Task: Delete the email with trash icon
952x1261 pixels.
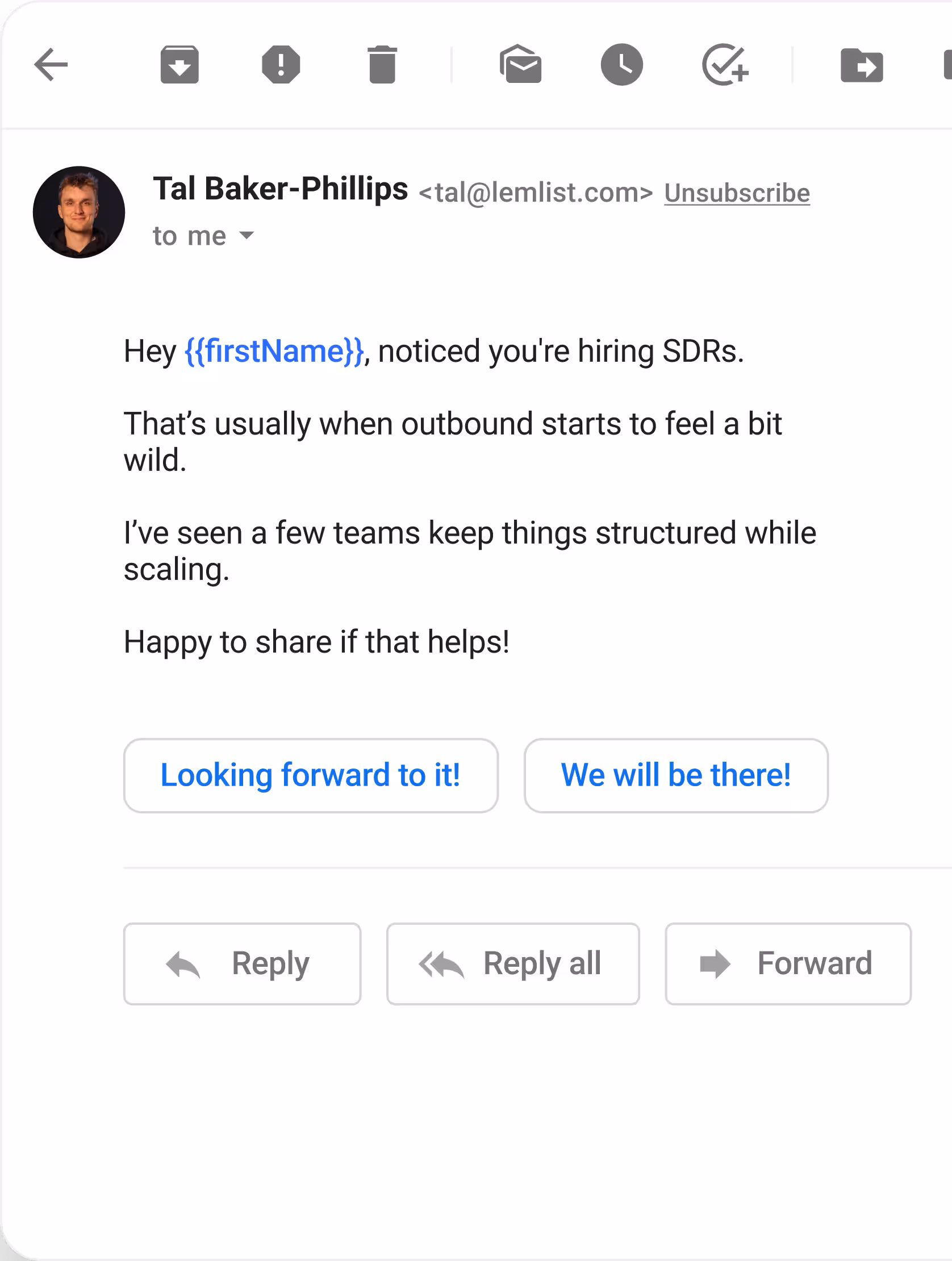Action: (x=382, y=64)
